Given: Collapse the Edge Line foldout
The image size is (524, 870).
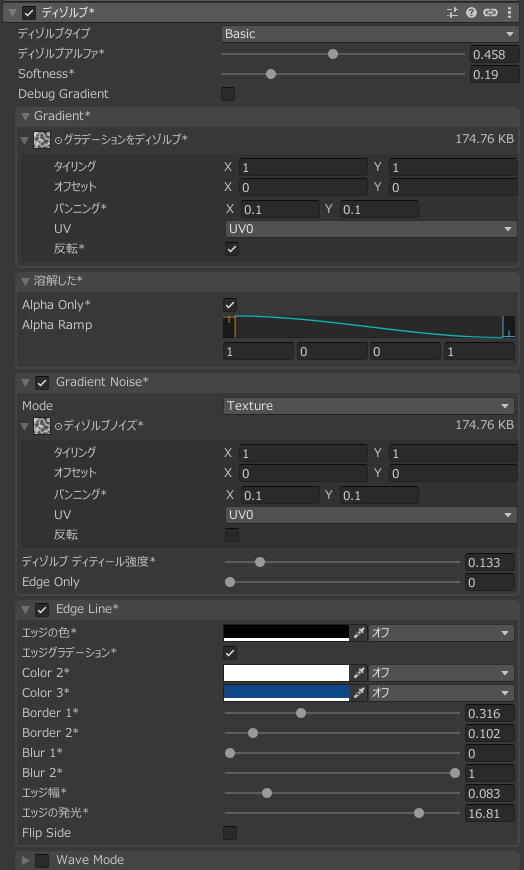Looking at the screenshot, I should (x=25, y=609).
